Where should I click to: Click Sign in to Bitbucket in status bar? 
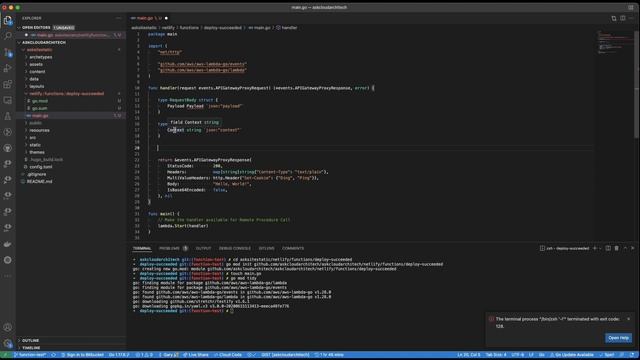coord(82,355)
